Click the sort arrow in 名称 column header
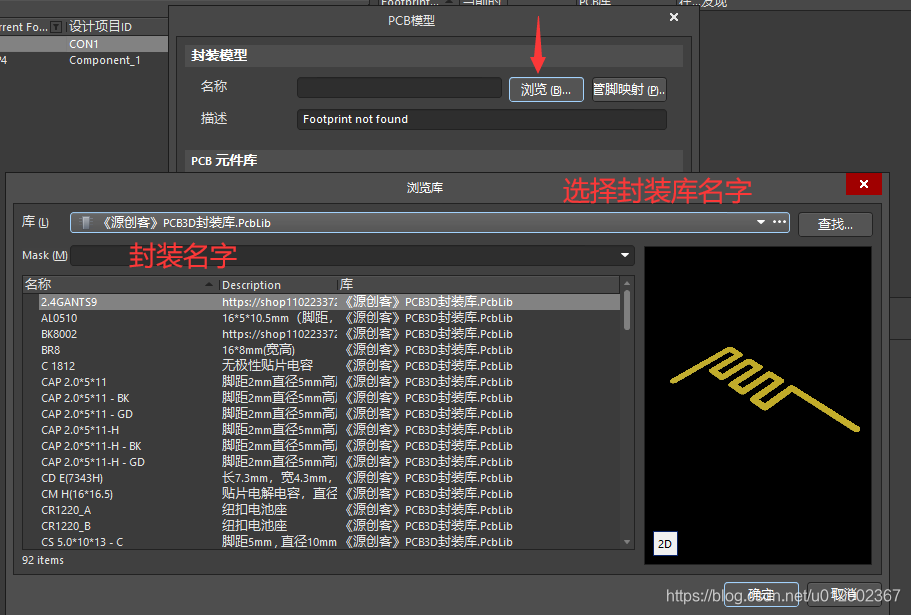 (x=209, y=285)
